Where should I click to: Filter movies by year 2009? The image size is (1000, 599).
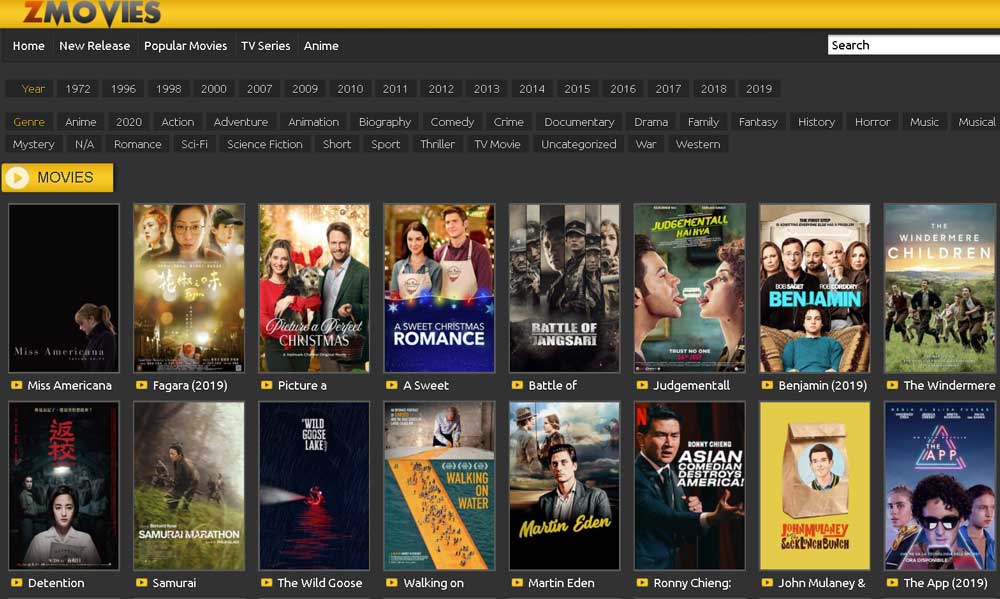(x=305, y=89)
